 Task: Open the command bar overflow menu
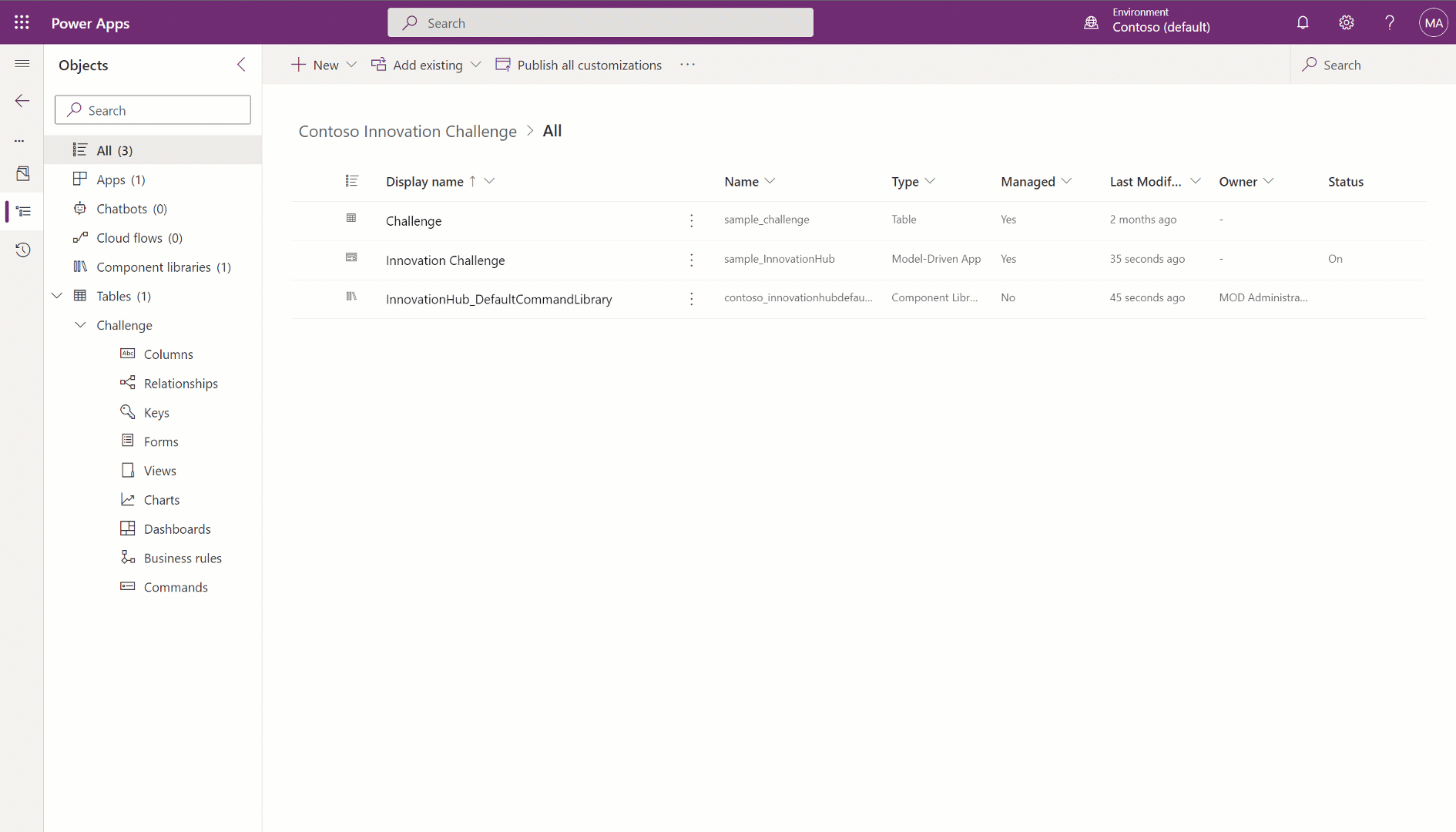point(688,65)
